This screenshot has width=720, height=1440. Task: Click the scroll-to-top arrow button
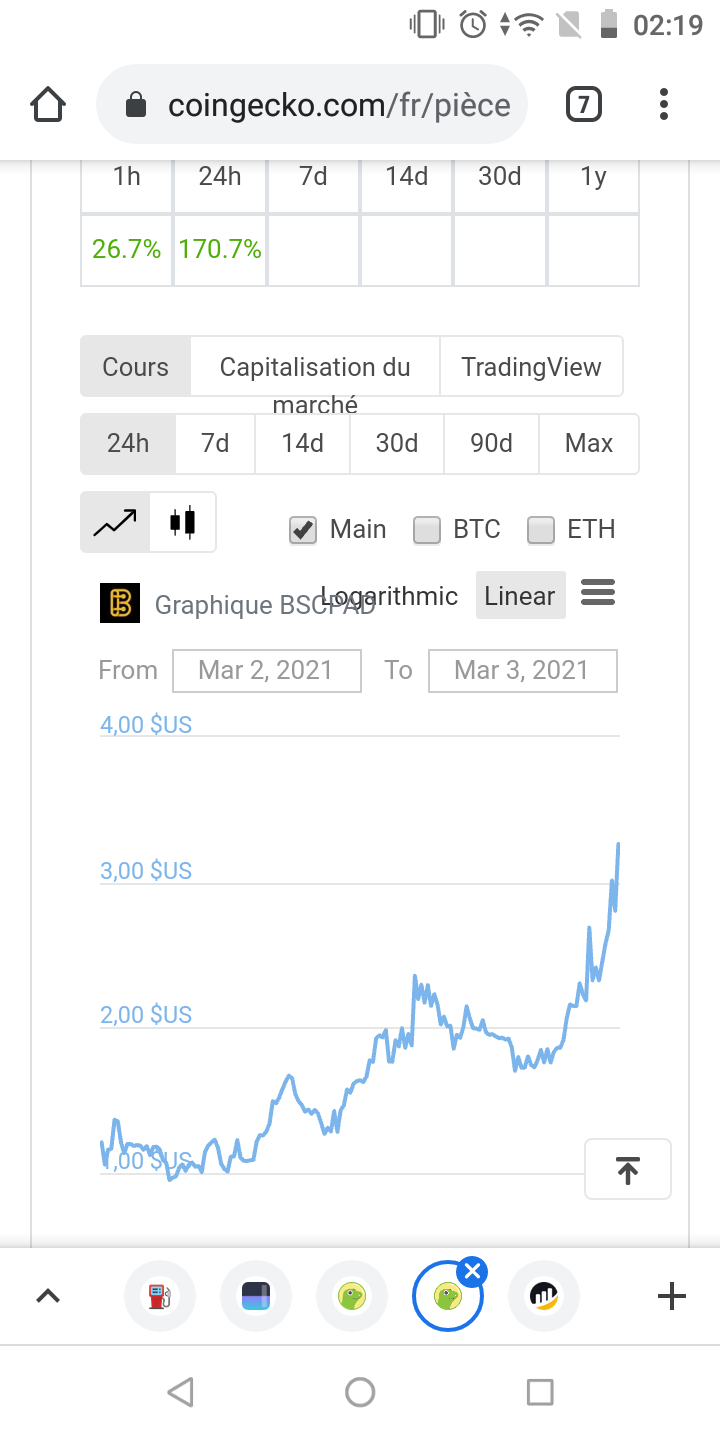(628, 1169)
